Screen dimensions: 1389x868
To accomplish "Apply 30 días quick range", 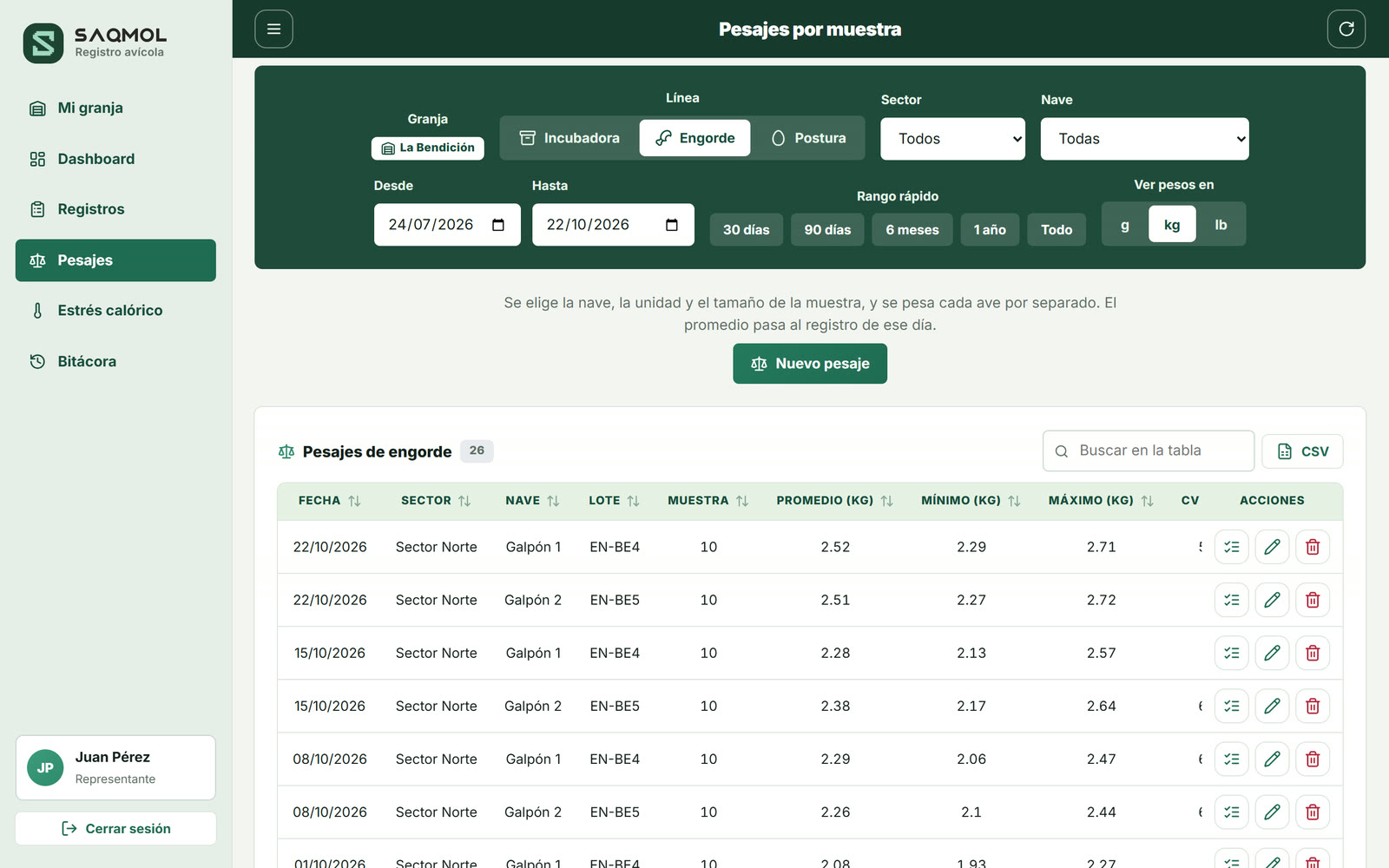I will (747, 230).
